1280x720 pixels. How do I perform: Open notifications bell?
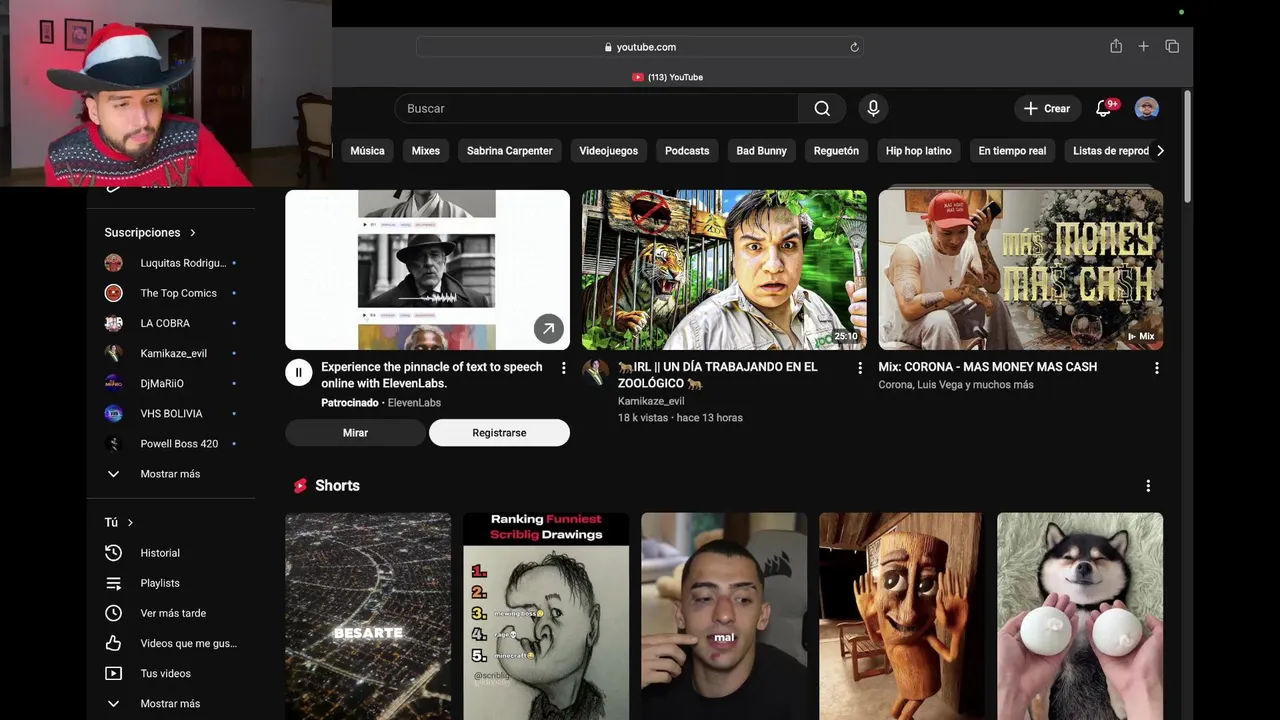coord(1104,108)
